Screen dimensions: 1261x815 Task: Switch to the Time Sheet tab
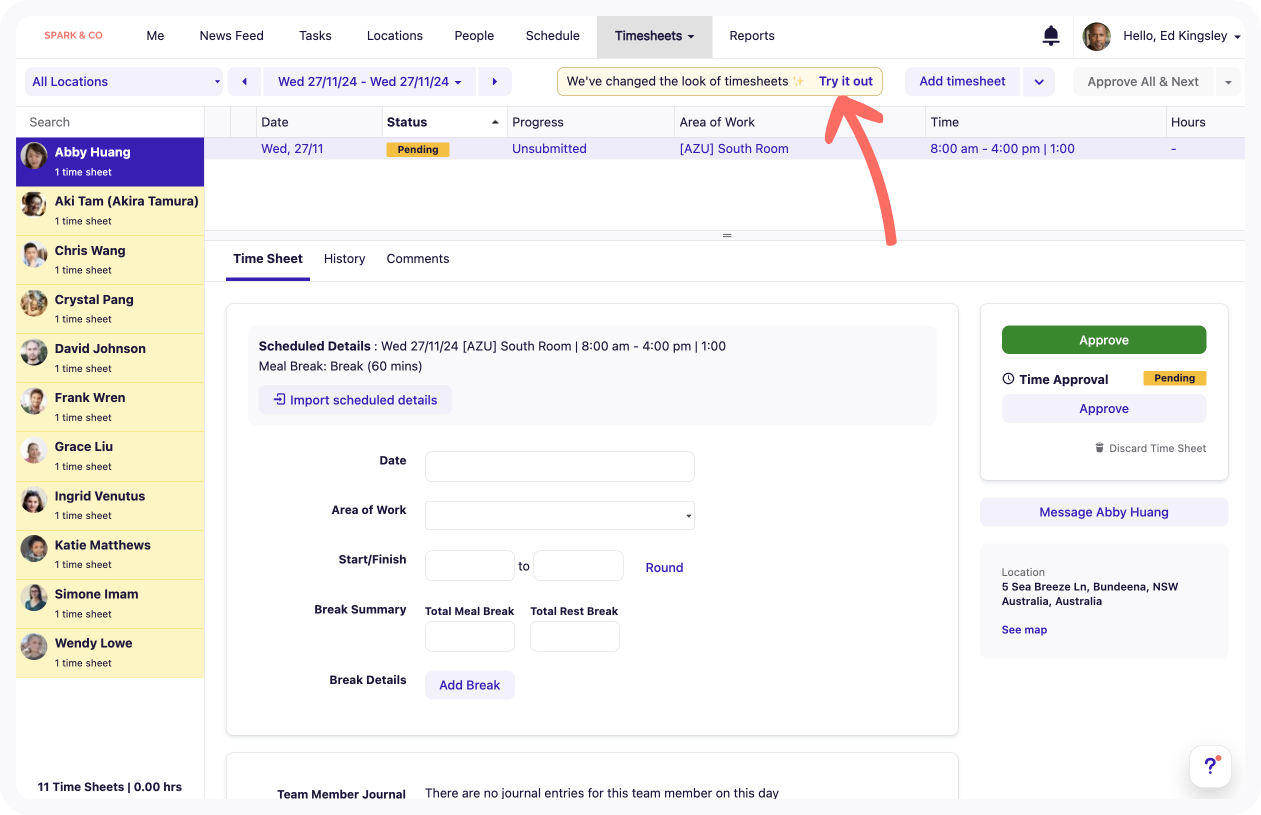pos(268,259)
